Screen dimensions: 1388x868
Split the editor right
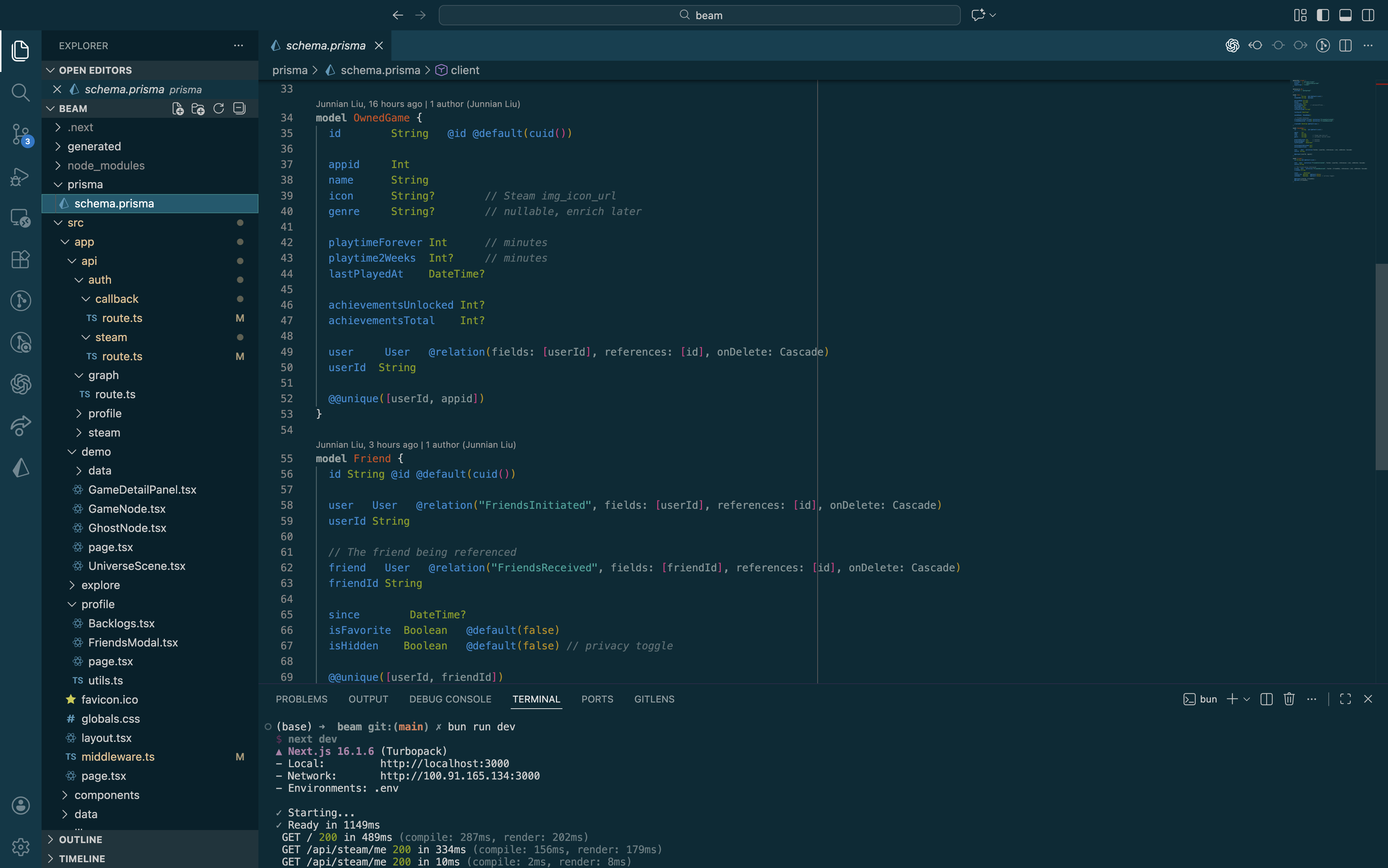(1345, 46)
